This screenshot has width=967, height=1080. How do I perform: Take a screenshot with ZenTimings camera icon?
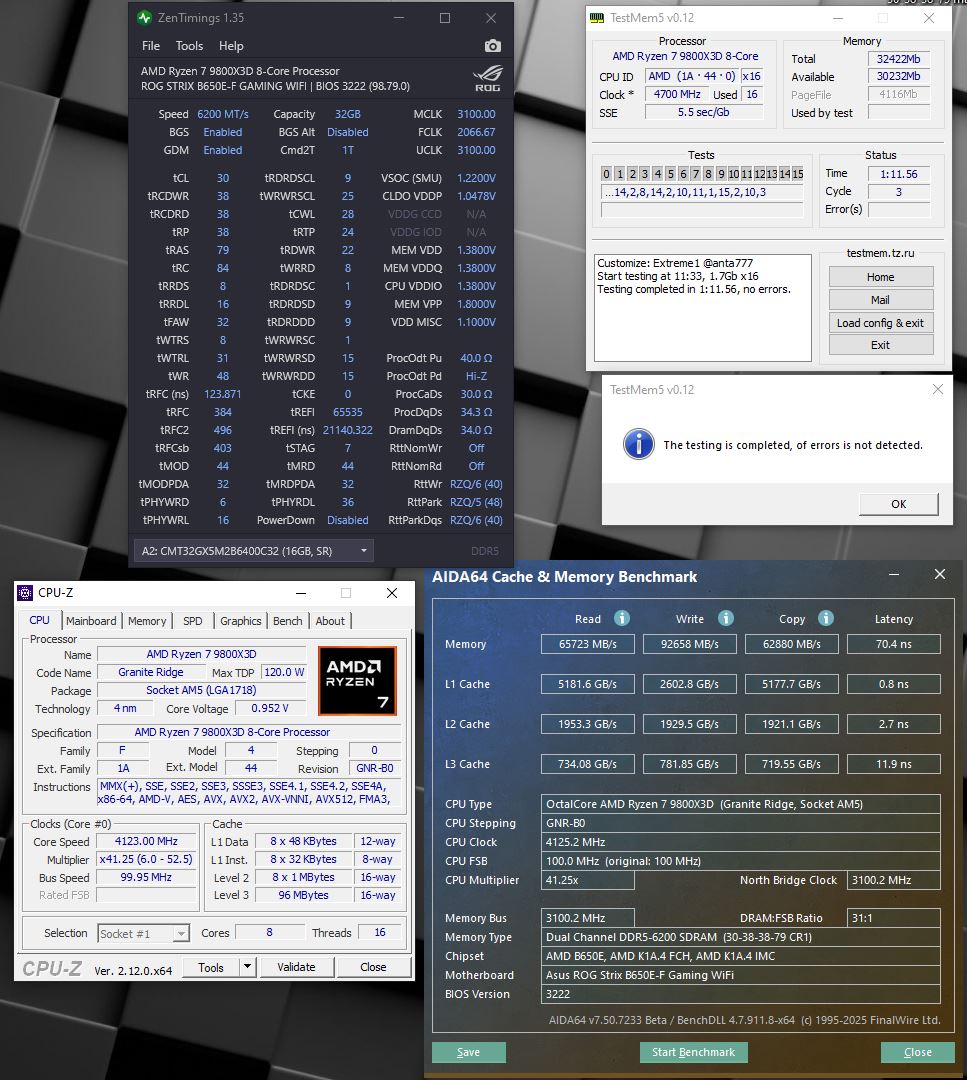coord(492,46)
